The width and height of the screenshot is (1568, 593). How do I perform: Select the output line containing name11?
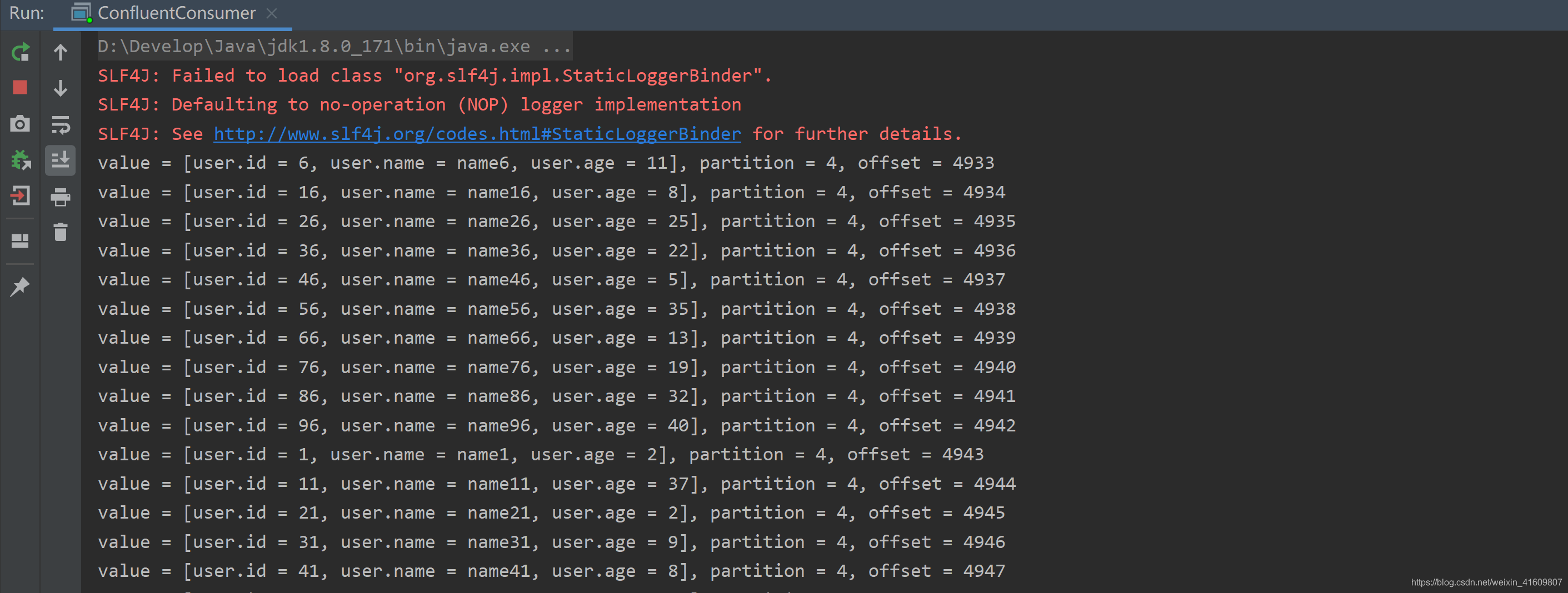point(556,484)
